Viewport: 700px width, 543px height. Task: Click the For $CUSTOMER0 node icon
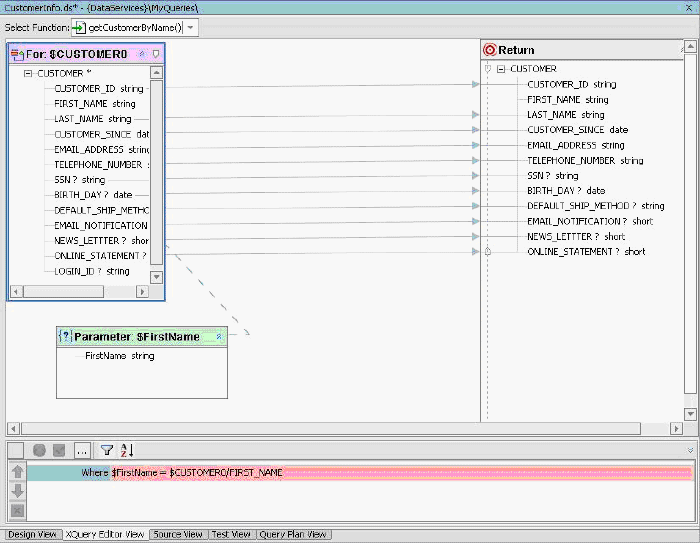[17, 54]
